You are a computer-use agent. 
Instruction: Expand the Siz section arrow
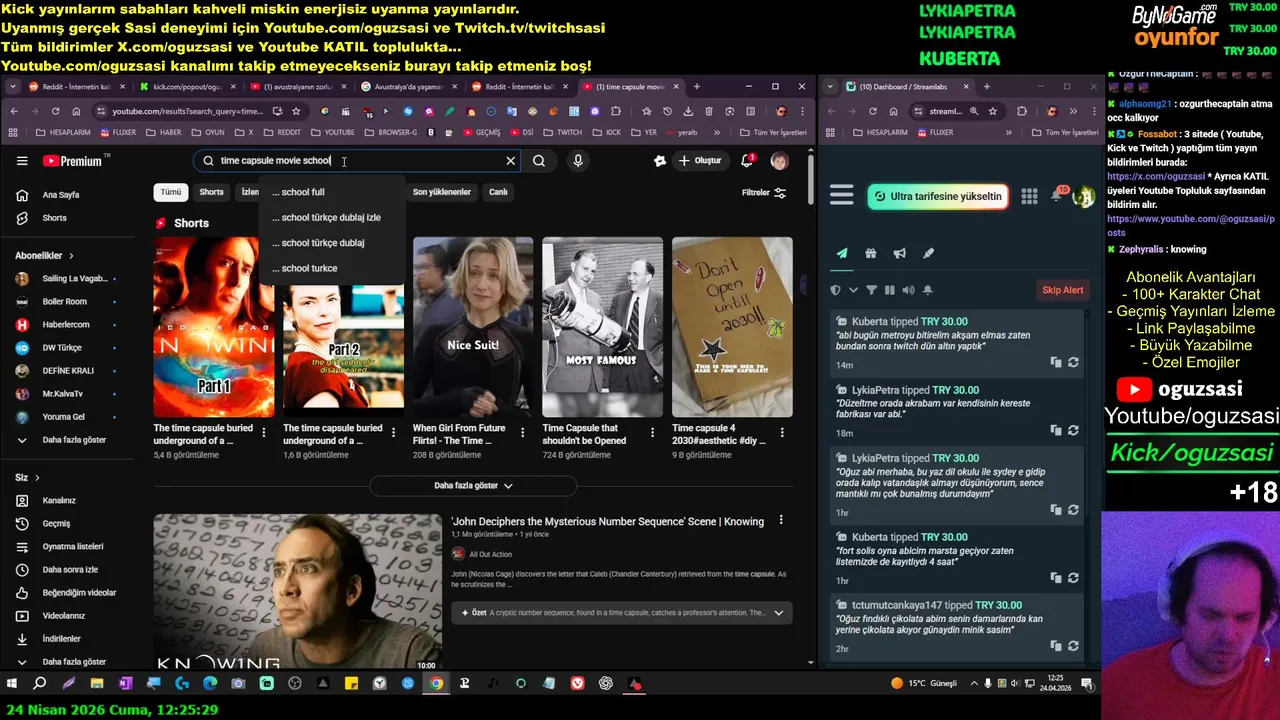pyautogui.click(x=37, y=478)
